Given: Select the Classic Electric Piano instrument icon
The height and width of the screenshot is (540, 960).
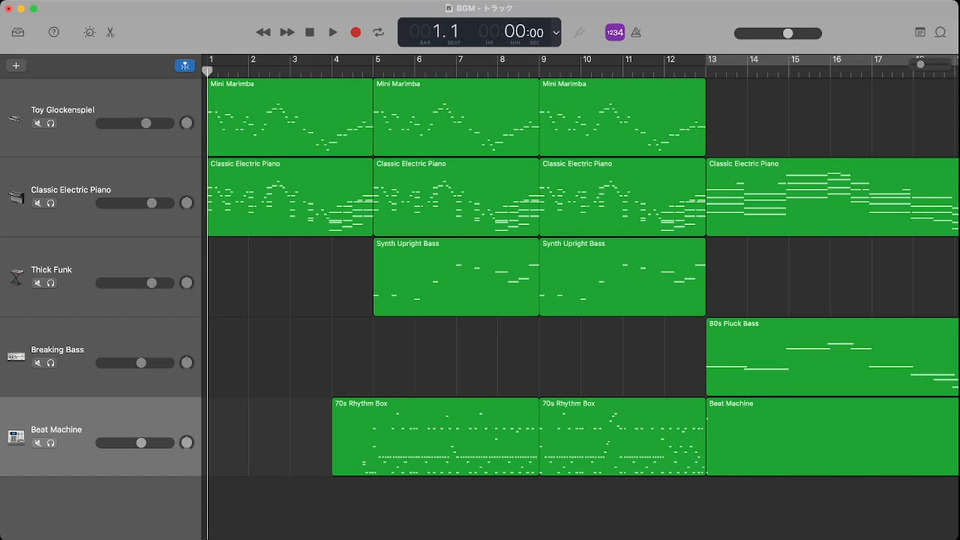Looking at the screenshot, I should coord(16,197).
